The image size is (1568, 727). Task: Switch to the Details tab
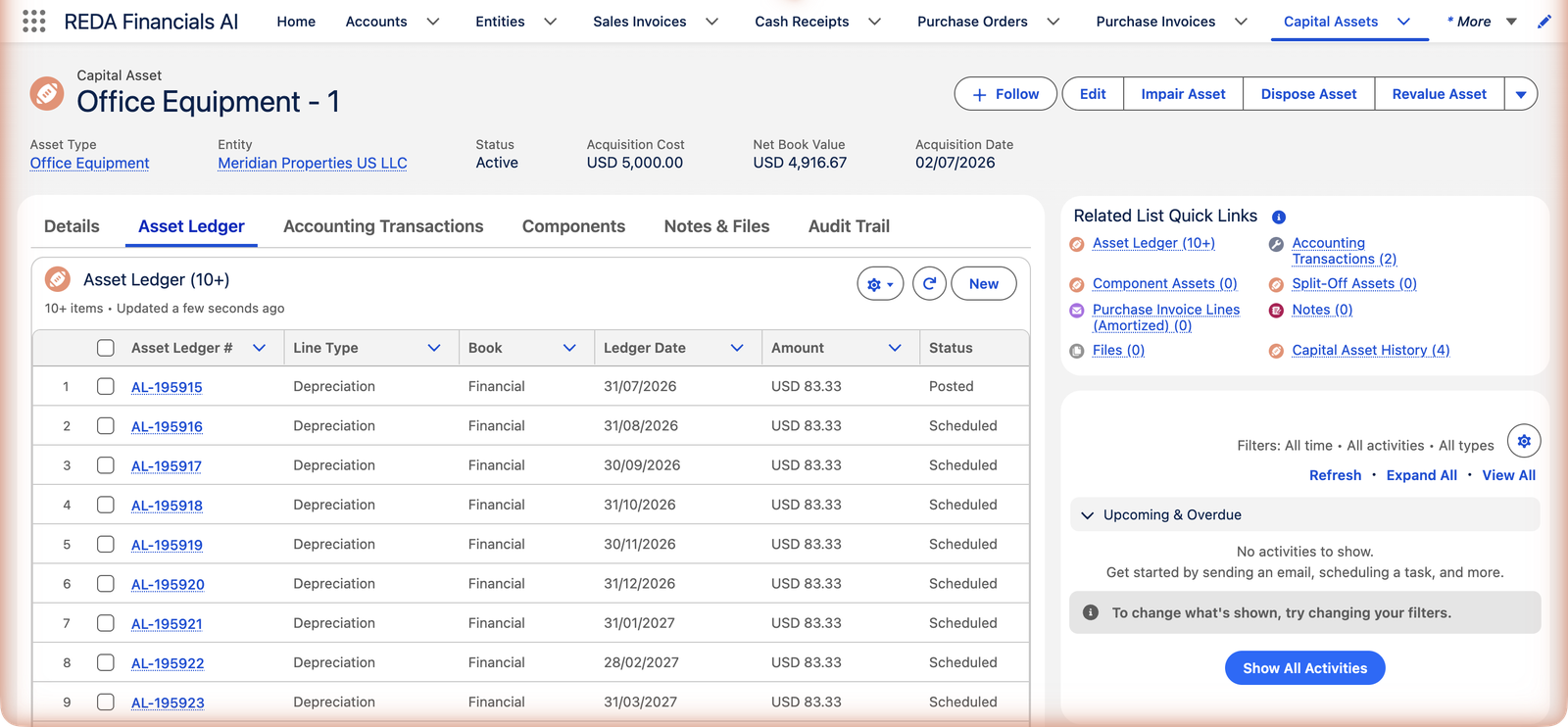pos(72,226)
